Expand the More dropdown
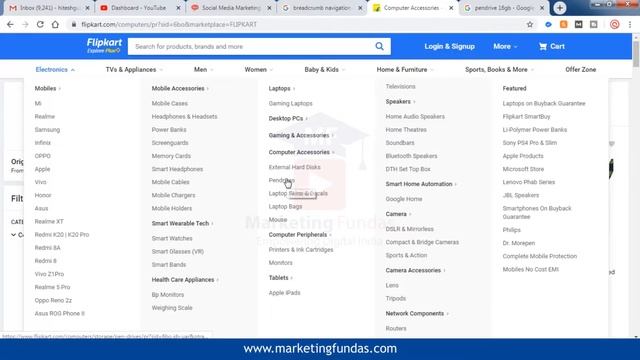This screenshot has width=640, height=360. (x=505, y=47)
